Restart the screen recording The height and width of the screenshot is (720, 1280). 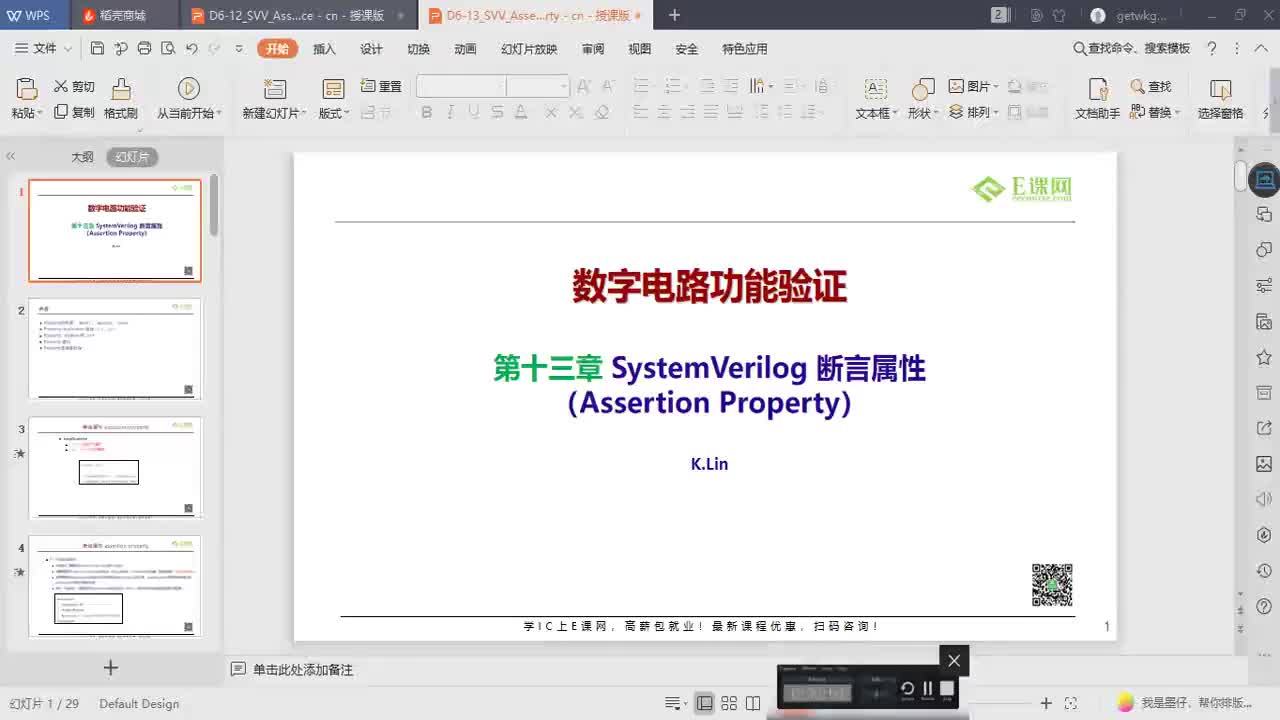907,688
